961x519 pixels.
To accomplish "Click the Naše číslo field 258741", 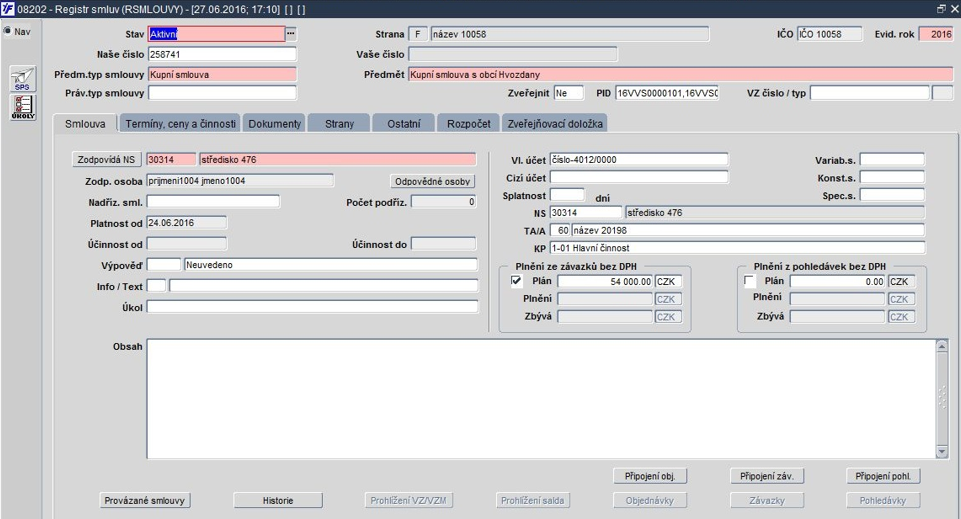I will (222, 55).
